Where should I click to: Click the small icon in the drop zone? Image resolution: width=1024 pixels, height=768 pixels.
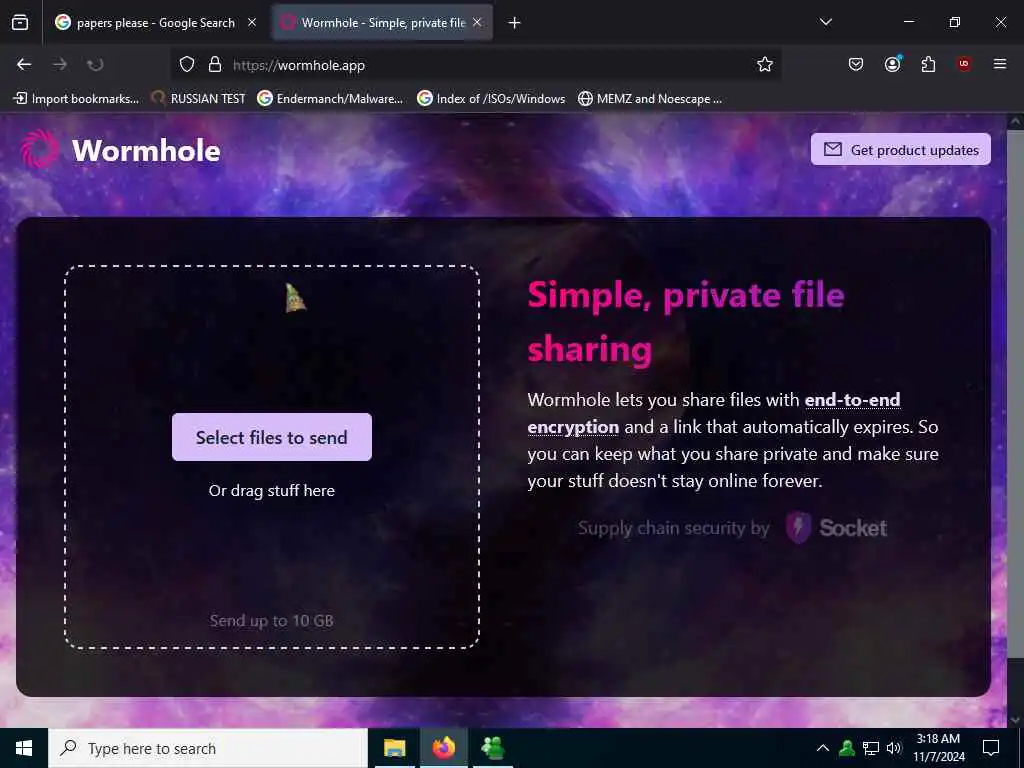295,298
